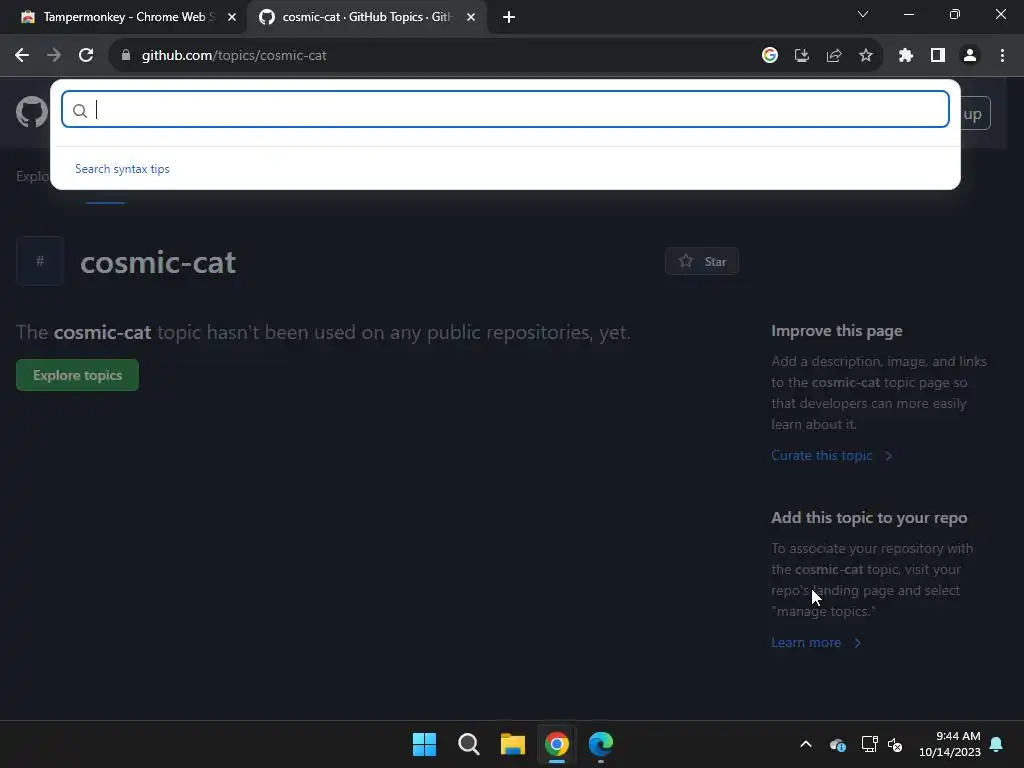Click the github.com address bar URL
The height and width of the screenshot is (768, 1024).
pyautogui.click(x=234, y=56)
